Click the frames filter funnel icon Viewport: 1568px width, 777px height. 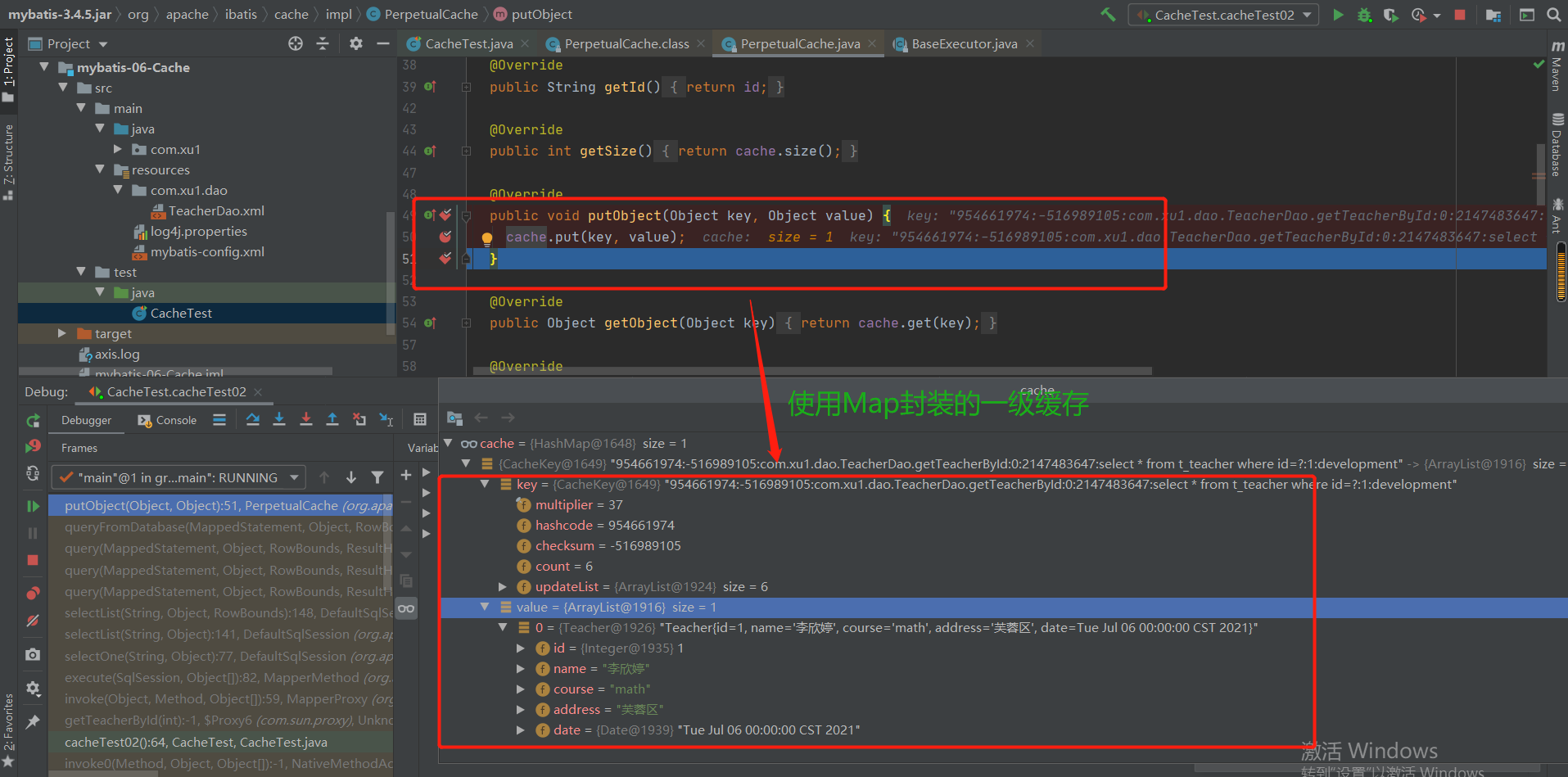pyautogui.click(x=377, y=477)
